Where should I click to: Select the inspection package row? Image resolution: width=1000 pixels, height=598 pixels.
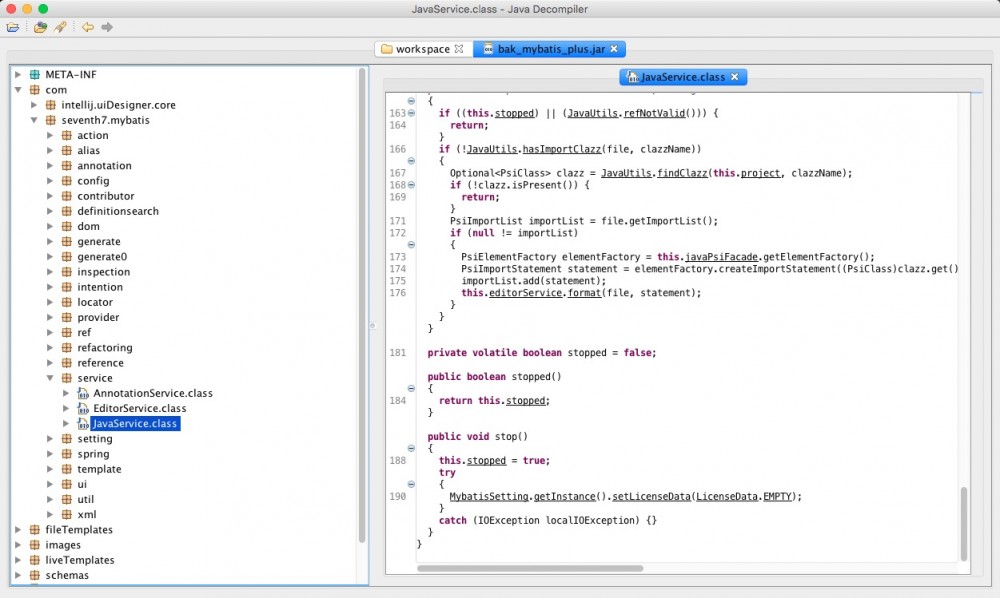tap(103, 272)
